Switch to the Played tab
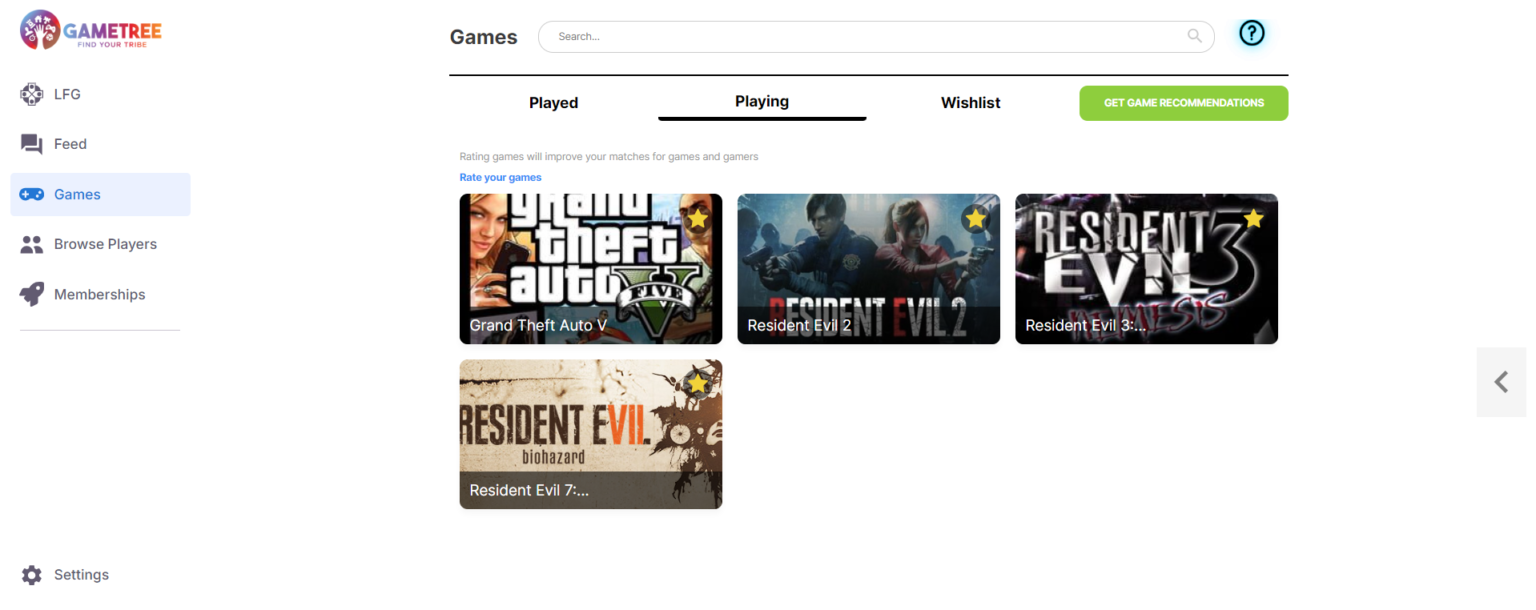 [x=553, y=102]
